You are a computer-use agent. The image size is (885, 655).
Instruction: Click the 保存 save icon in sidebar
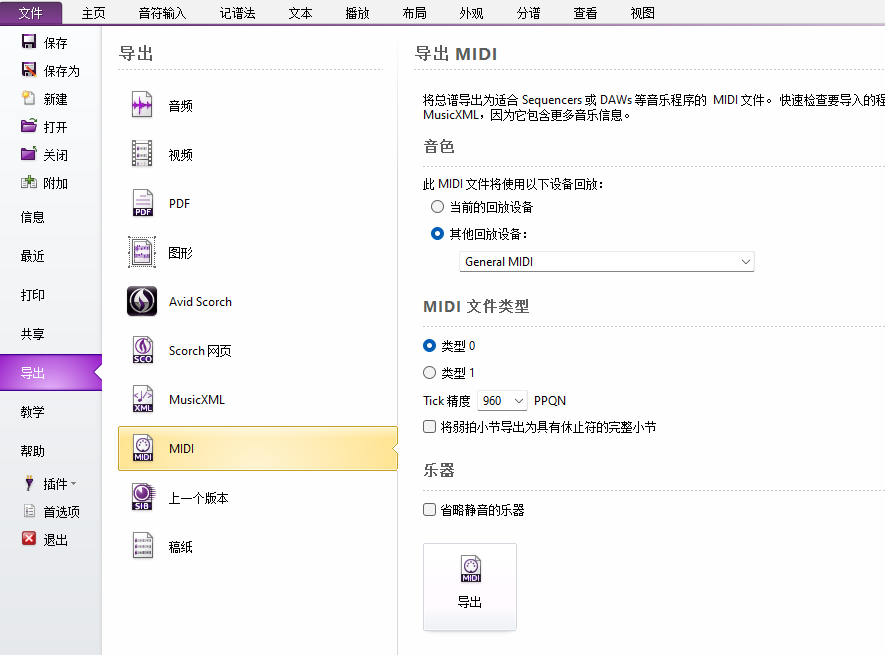point(29,43)
